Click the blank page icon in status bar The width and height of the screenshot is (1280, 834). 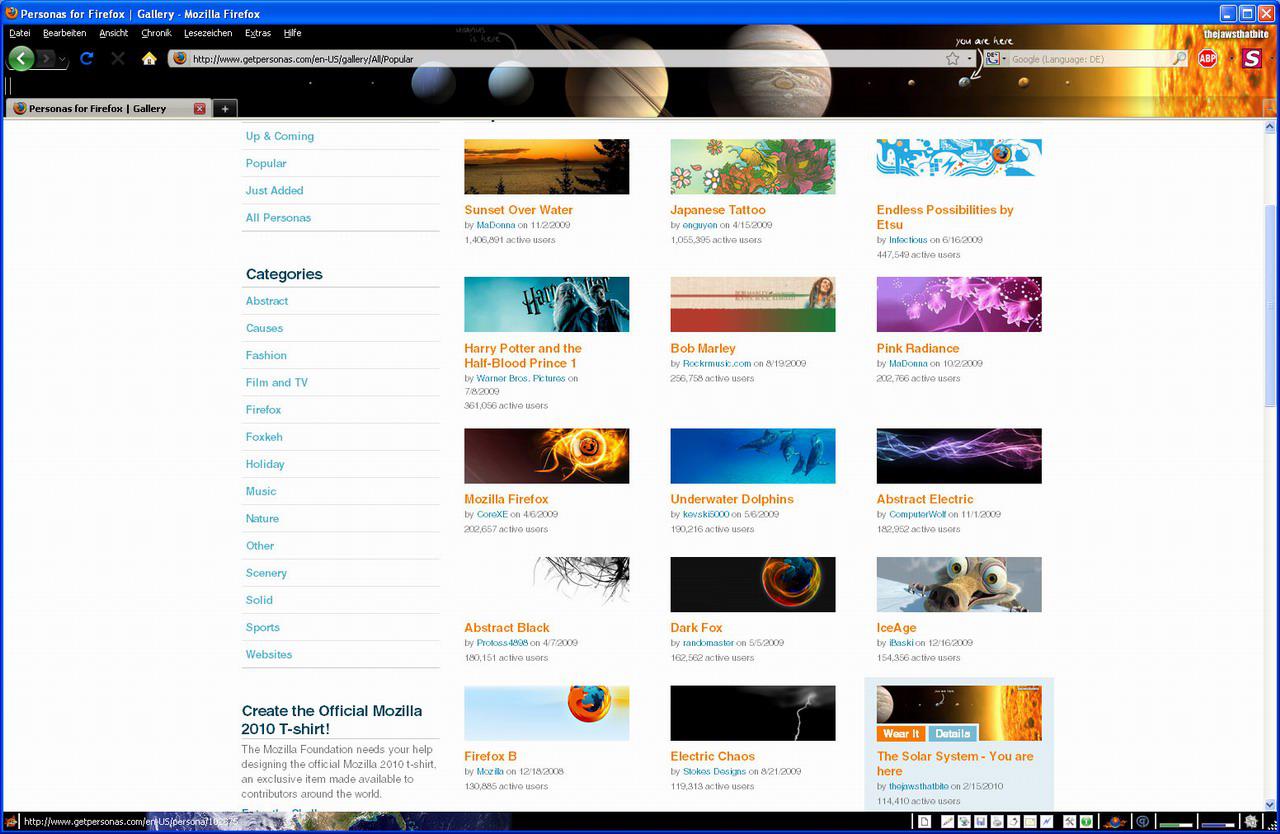tap(924, 822)
